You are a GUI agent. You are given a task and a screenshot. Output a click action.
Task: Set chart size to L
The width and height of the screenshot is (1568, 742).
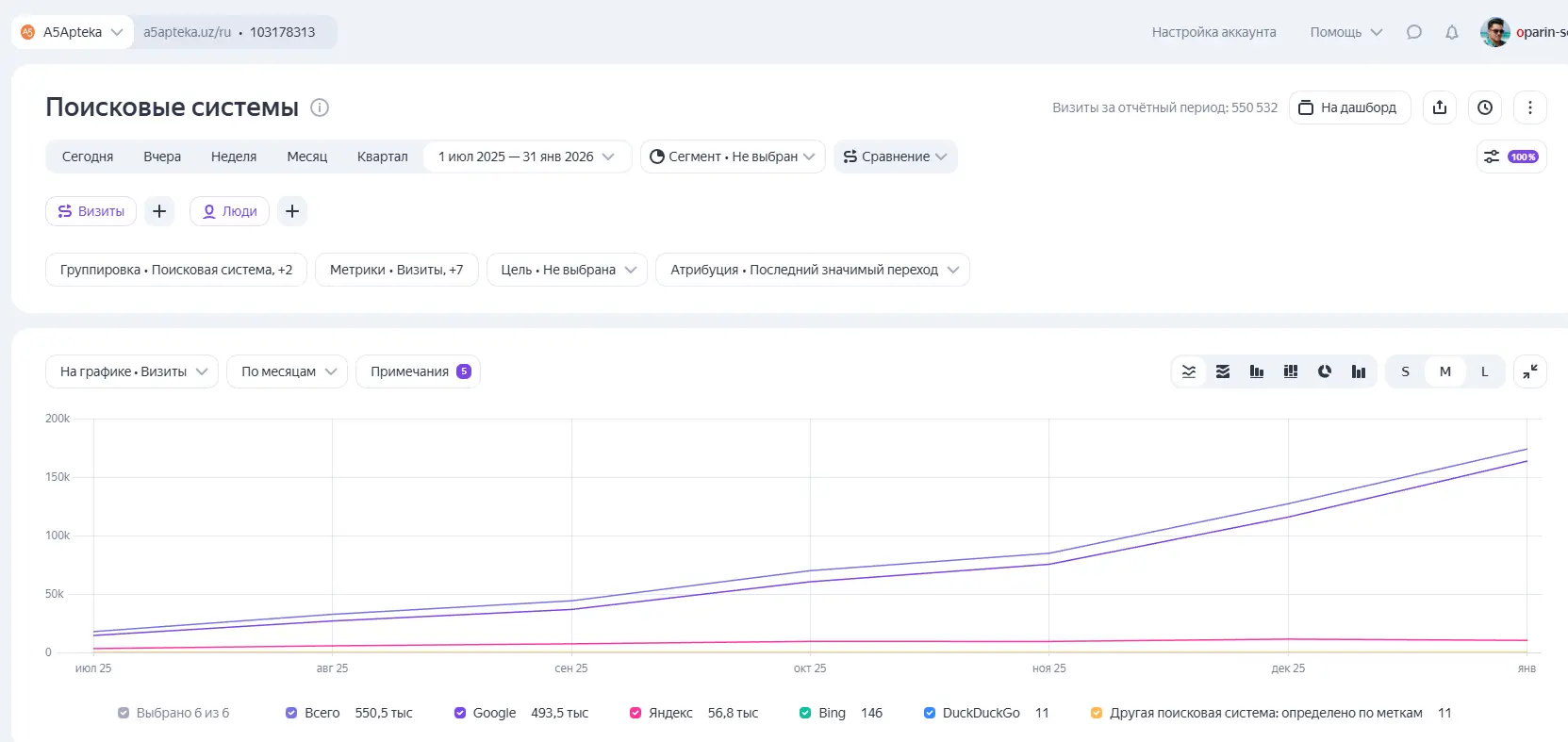[x=1484, y=371]
